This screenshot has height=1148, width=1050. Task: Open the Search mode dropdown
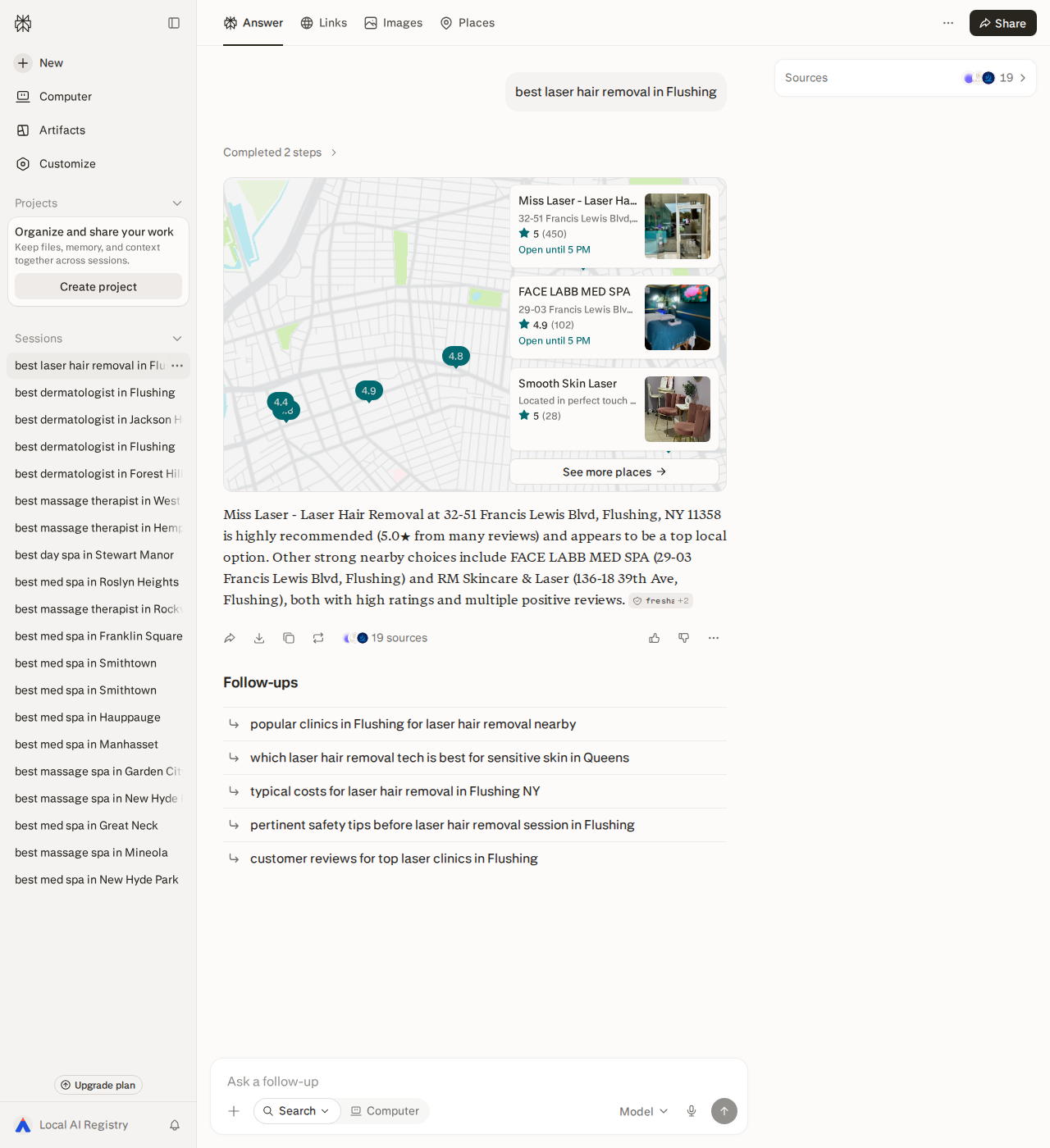(x=297, y=1111)
